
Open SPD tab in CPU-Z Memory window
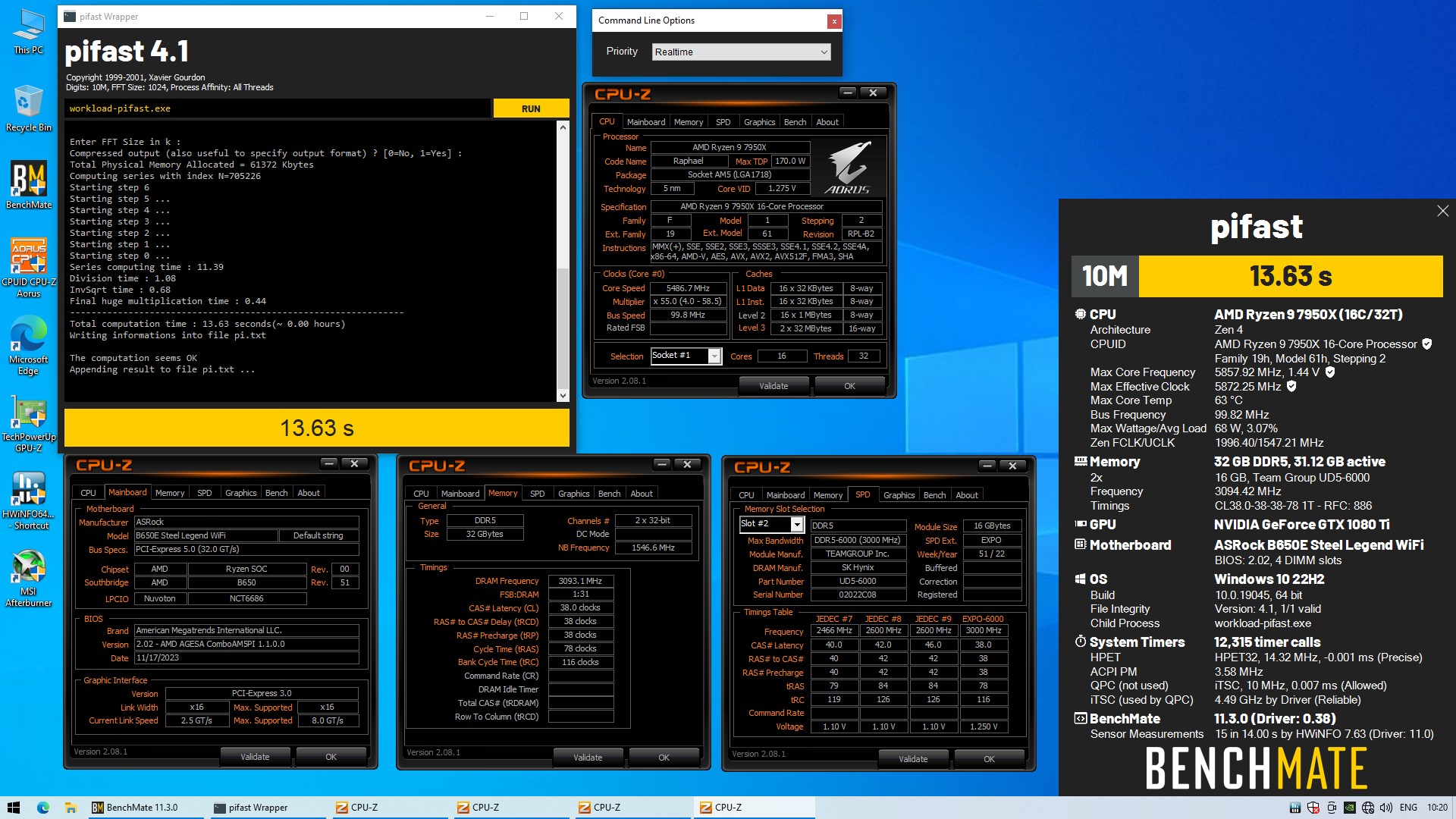pyautogui.click(x=537, y=494)
